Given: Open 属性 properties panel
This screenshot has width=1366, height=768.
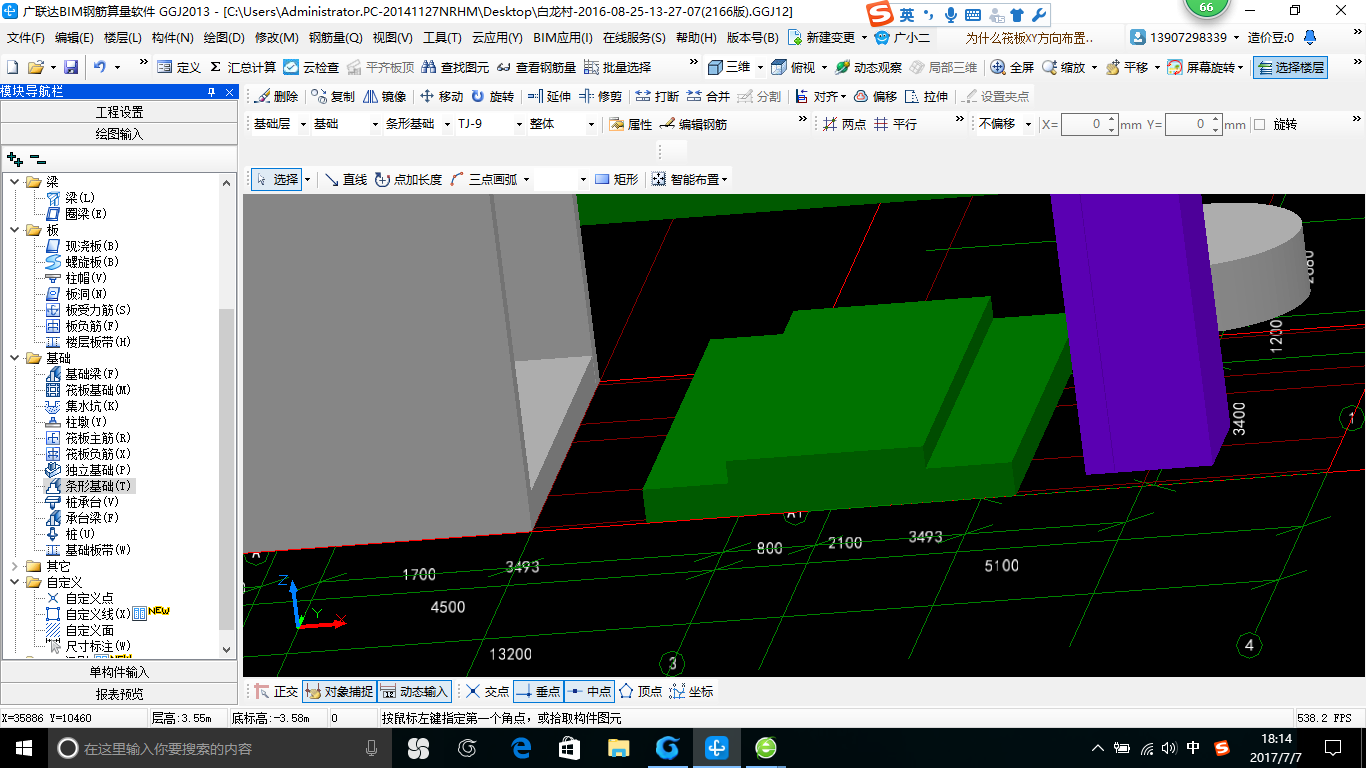Looking at the screenshot, I should [x=630, y=124].
